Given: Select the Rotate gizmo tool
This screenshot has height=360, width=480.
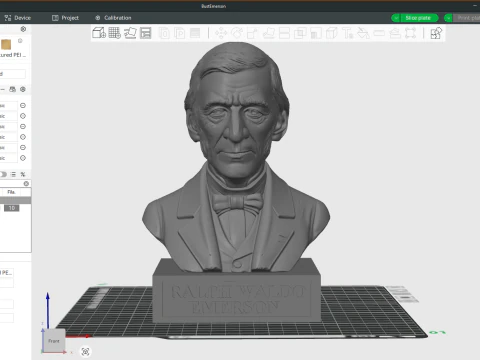Looking at the screenshot, I should (x=237, y=33).
